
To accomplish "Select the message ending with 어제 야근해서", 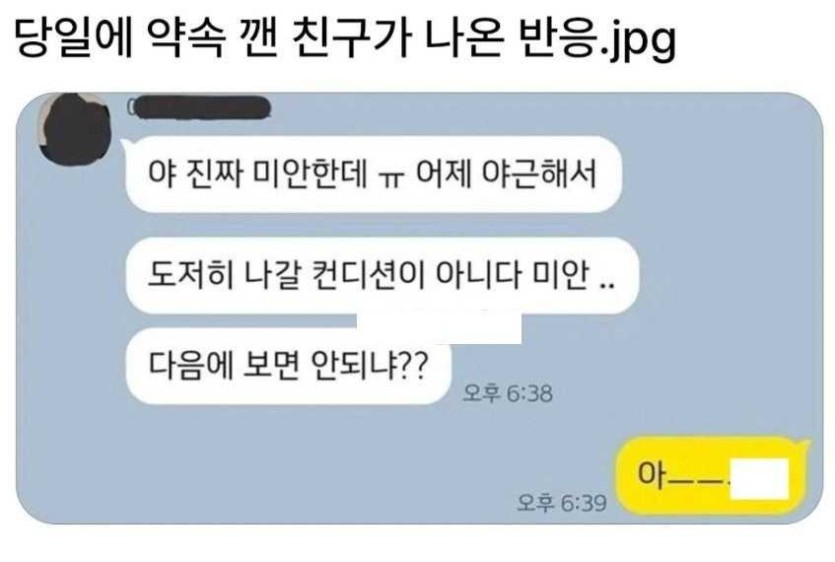I will [x=373, y=174].
